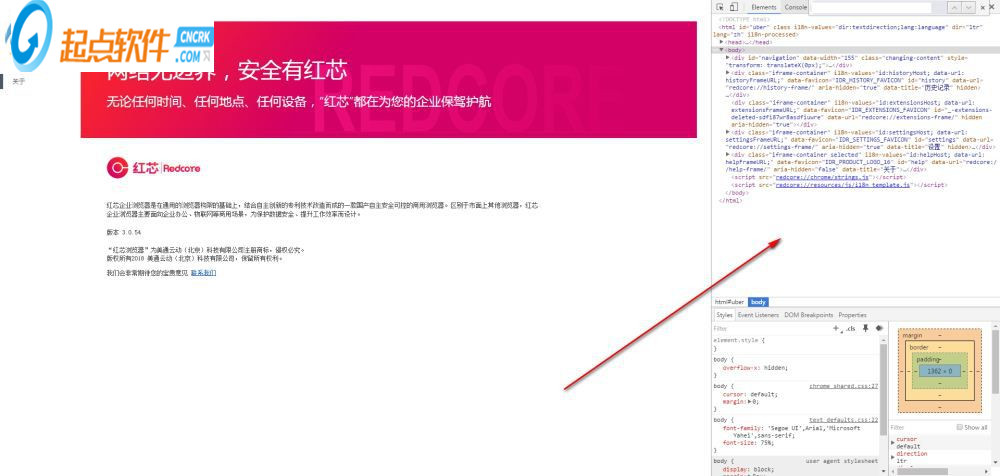This screenshot has width=1000, height=476.
Task: Select the html#uber breadcrumb
Action: pyautogui.click(x=729, y=302)
